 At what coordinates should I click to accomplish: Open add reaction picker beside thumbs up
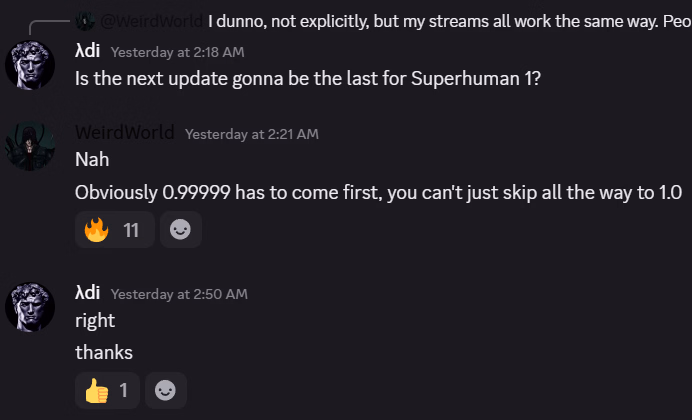[x=166, y=390]
